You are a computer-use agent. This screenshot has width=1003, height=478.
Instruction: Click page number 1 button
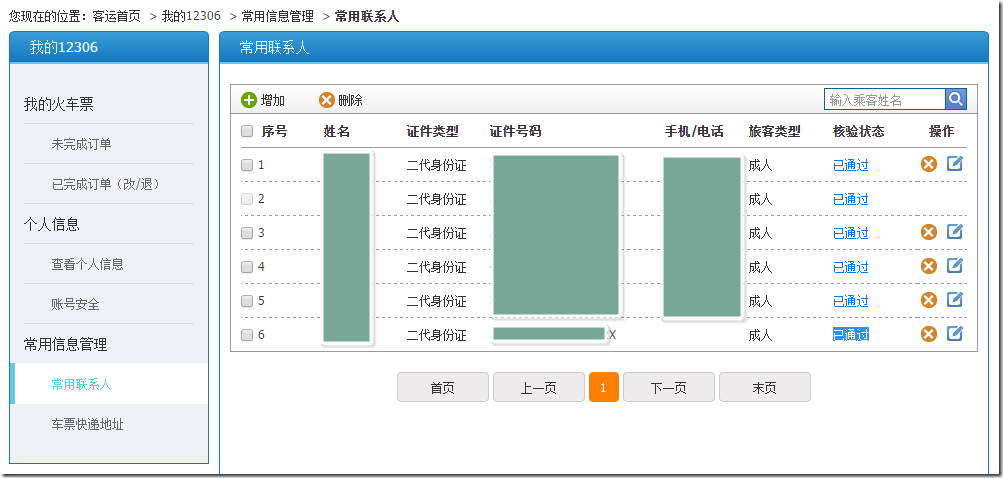pos(604,387)
